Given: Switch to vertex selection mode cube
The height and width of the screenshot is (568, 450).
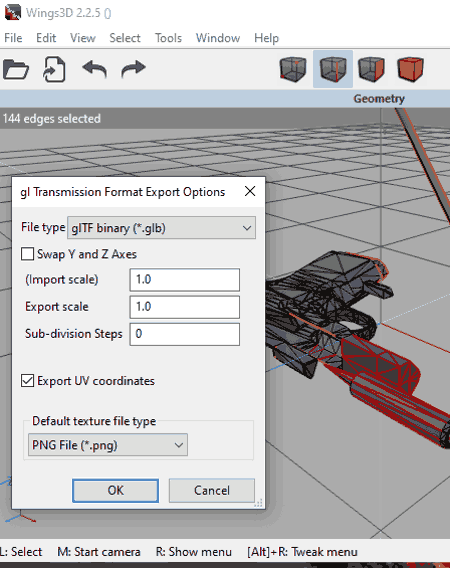Looking at the screenshot, I should point(293,69).
